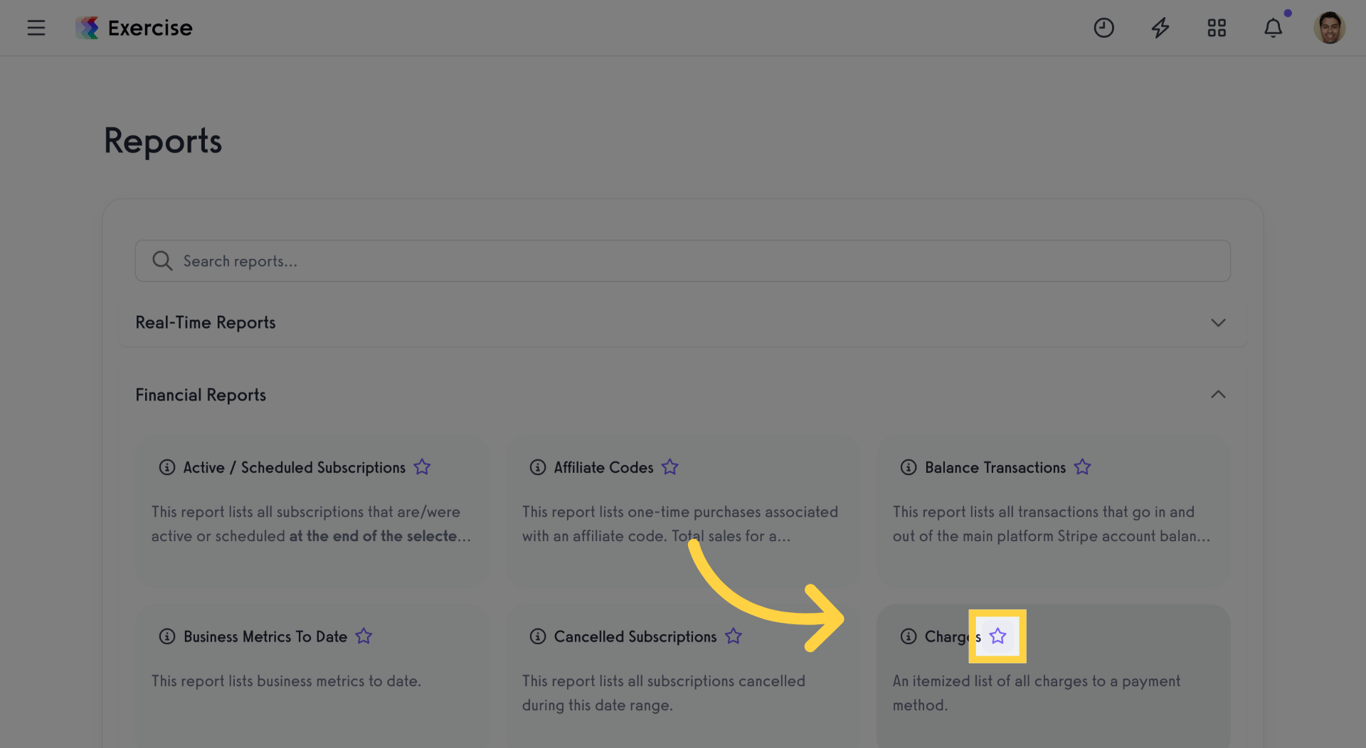Favorite the Charges report star
Viewport: 1366px width, 748px height.
click(x=997, y=636)
